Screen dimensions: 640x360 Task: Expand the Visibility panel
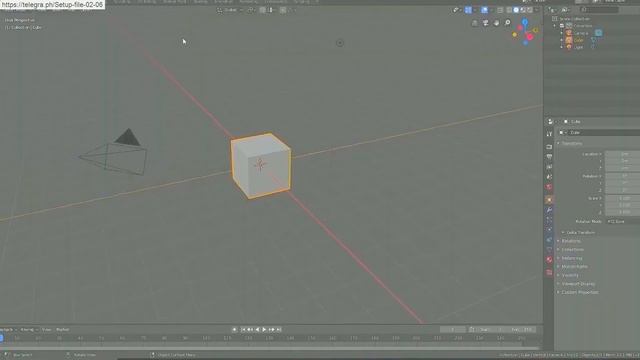(570, 275)
